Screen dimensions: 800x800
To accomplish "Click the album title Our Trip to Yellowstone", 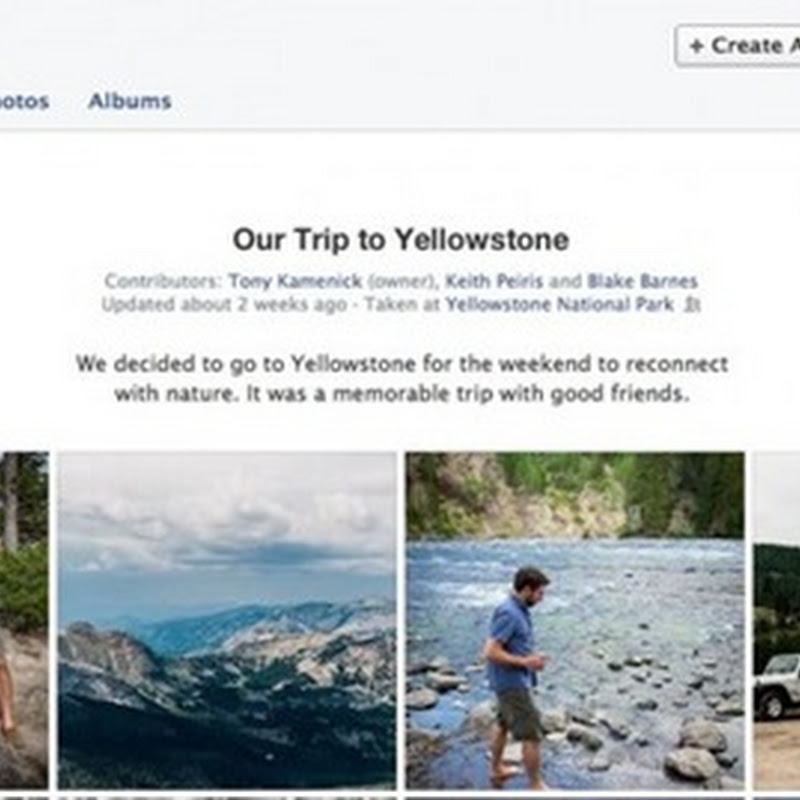I will pyautogui.click(x=400, y=240).
